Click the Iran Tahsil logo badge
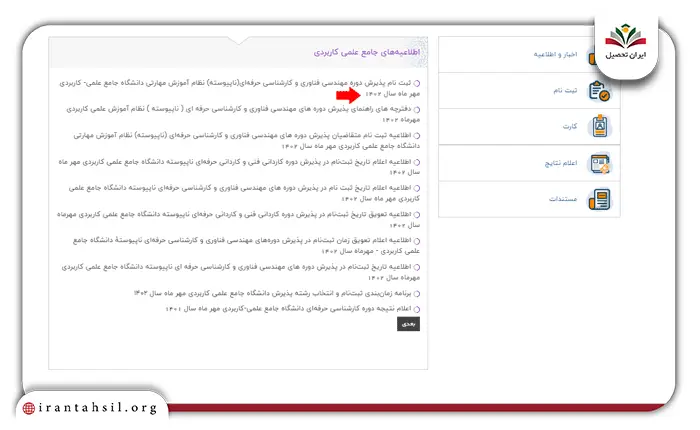Screen dimensions: 700x430 click(626, 43)
